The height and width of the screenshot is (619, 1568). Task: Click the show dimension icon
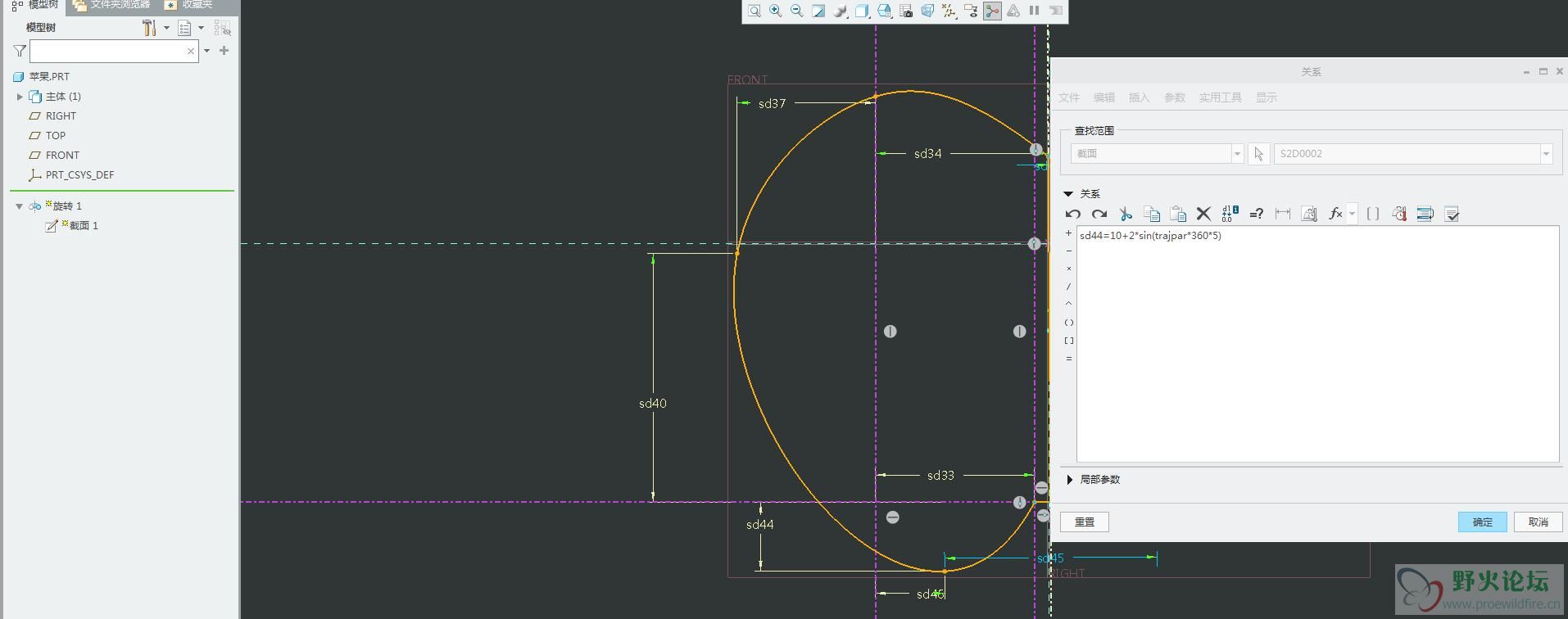pyautogui.click(x=1283, y=214)
